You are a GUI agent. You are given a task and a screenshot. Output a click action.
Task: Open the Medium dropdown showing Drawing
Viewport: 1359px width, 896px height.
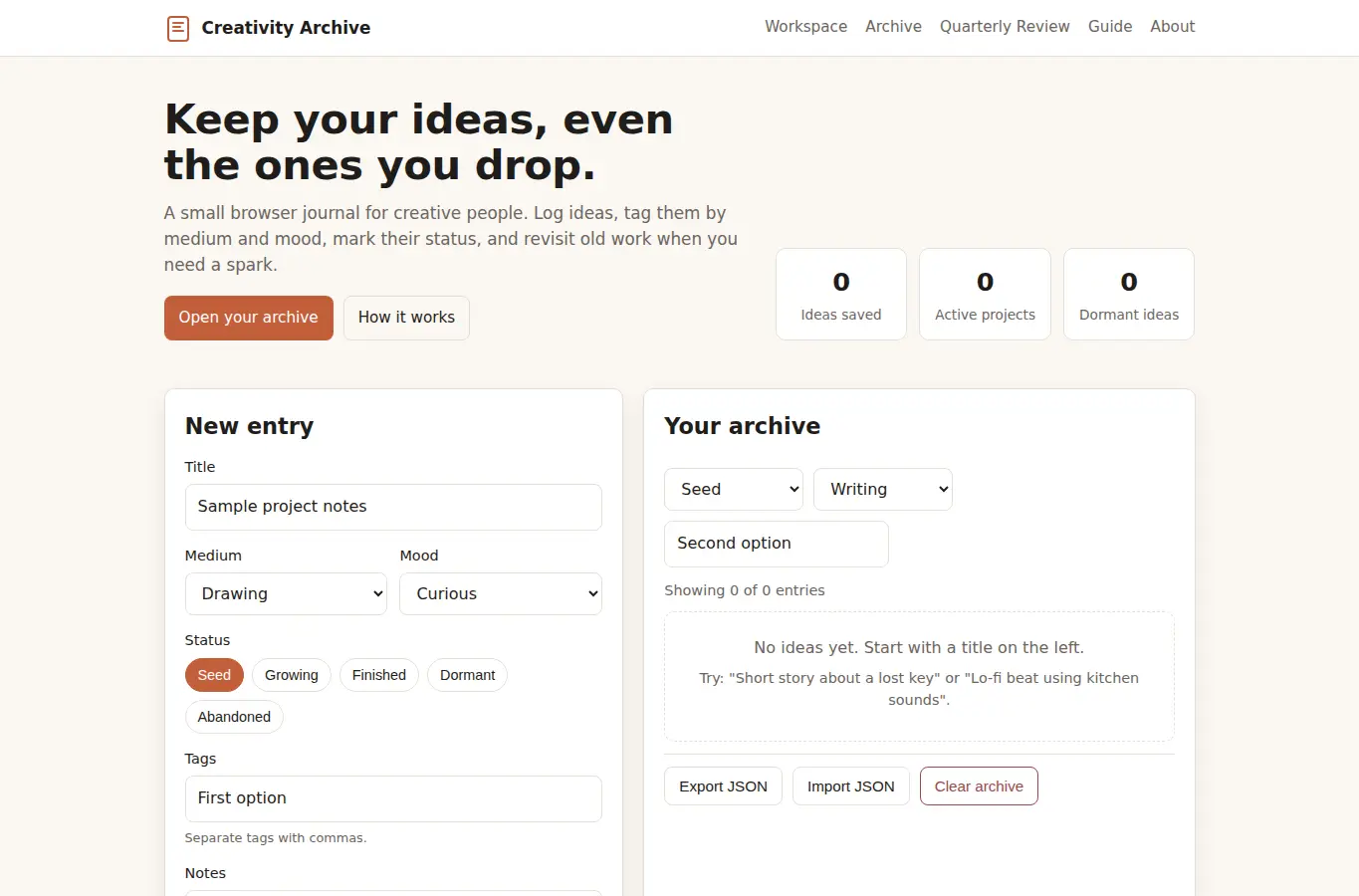click(x=286, y=594)
